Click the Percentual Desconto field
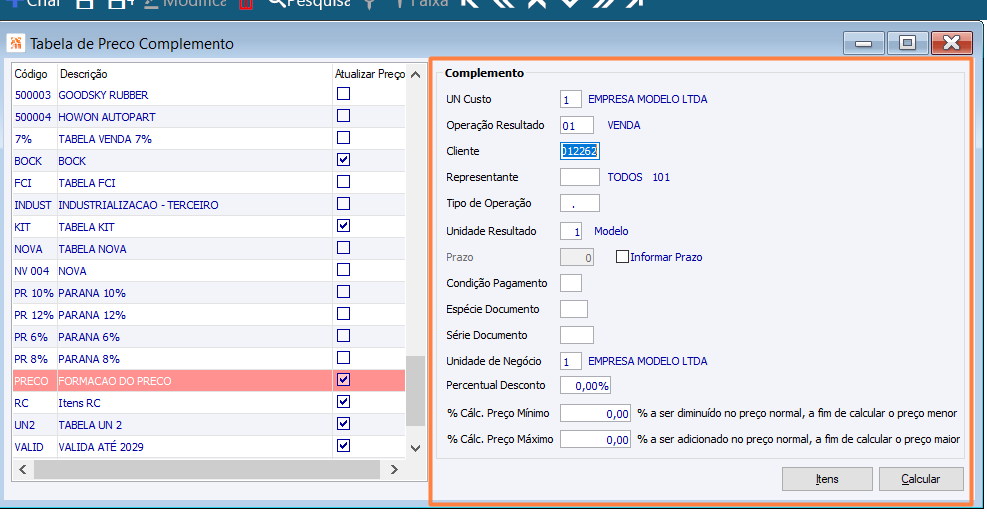Image resolution: width=987 pixels, height=514 pixels. coord(585,385)
